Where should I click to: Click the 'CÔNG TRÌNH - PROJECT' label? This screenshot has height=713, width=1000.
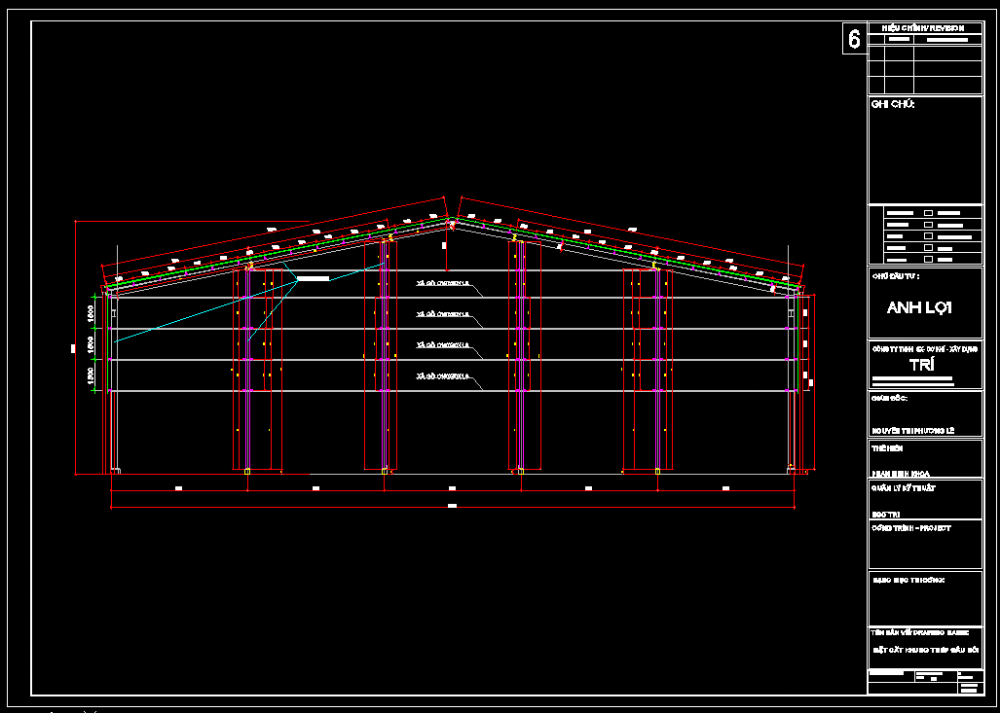(x=911, y=528)
